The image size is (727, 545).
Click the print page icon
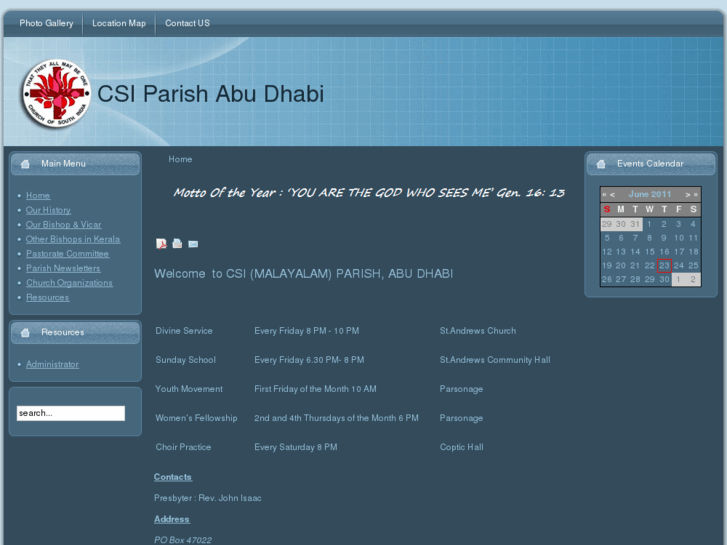177,244
